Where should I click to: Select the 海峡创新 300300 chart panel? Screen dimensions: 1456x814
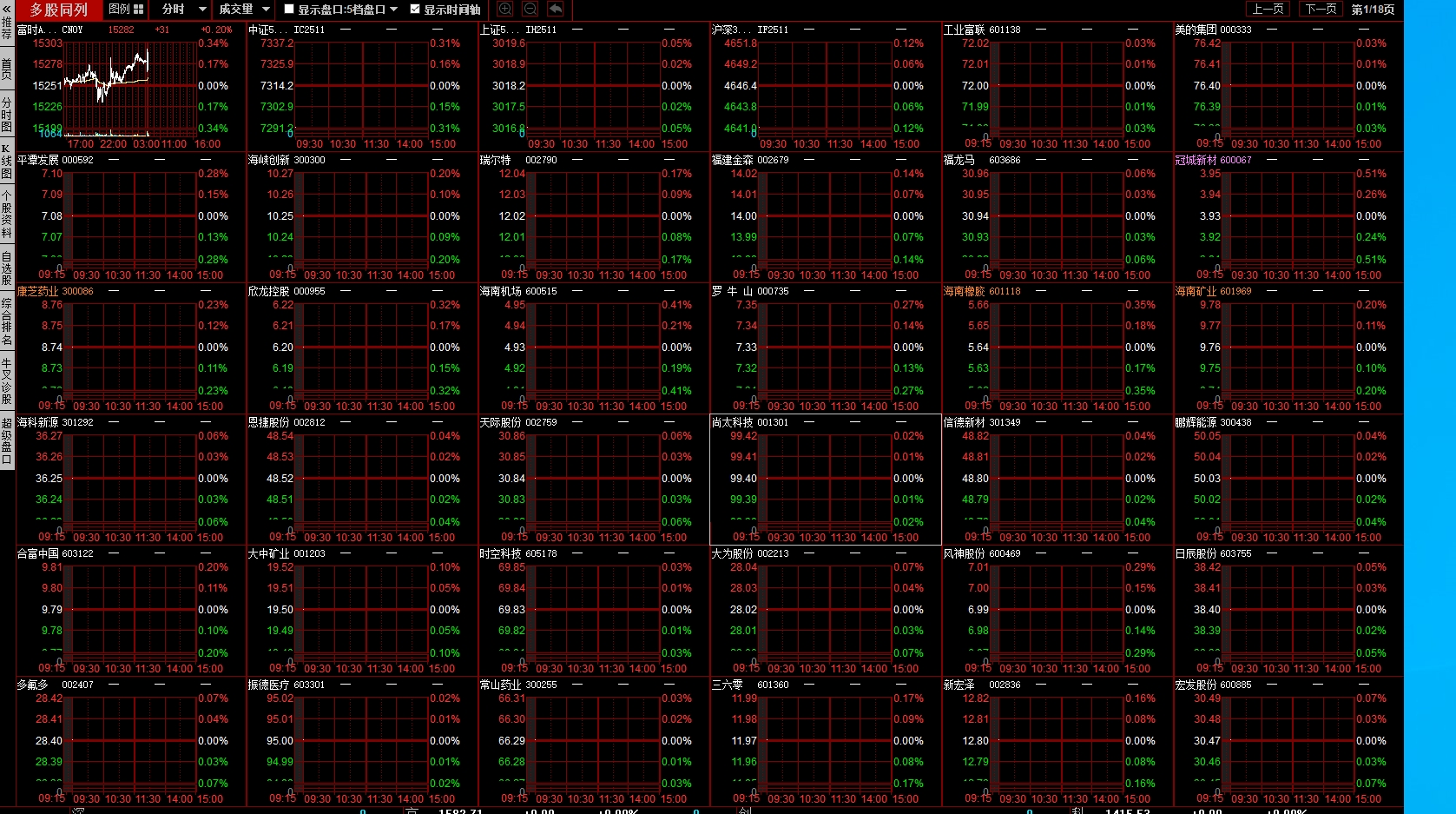click(x=362, y=217)
